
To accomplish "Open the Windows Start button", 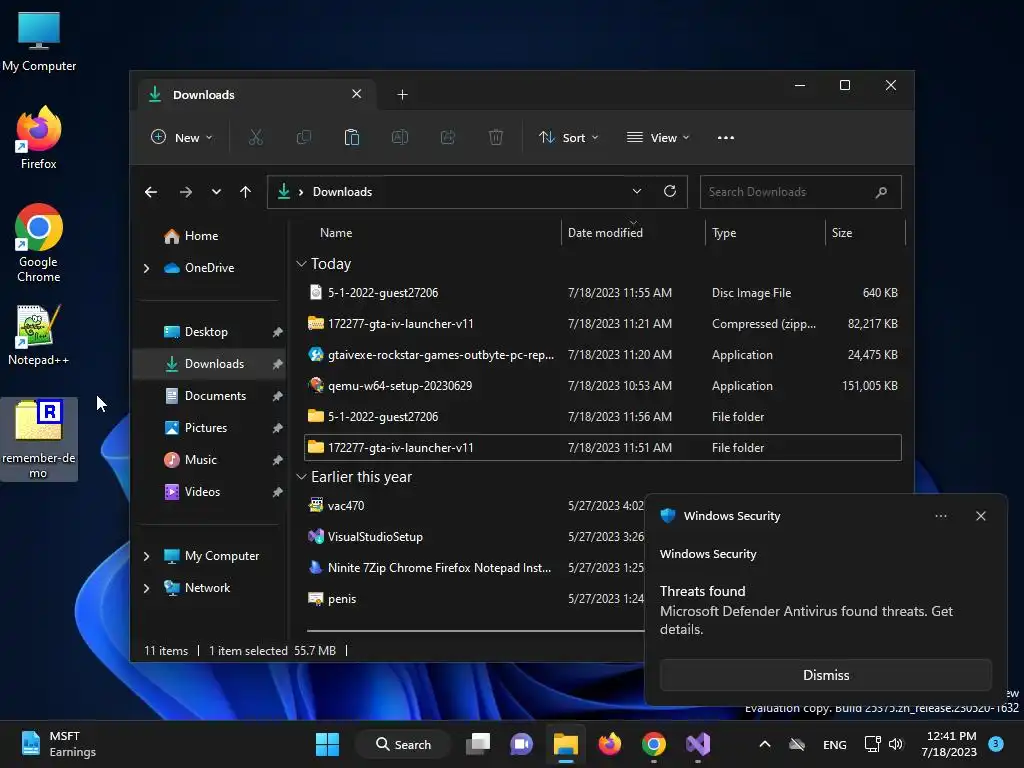I will click(327, 744).
